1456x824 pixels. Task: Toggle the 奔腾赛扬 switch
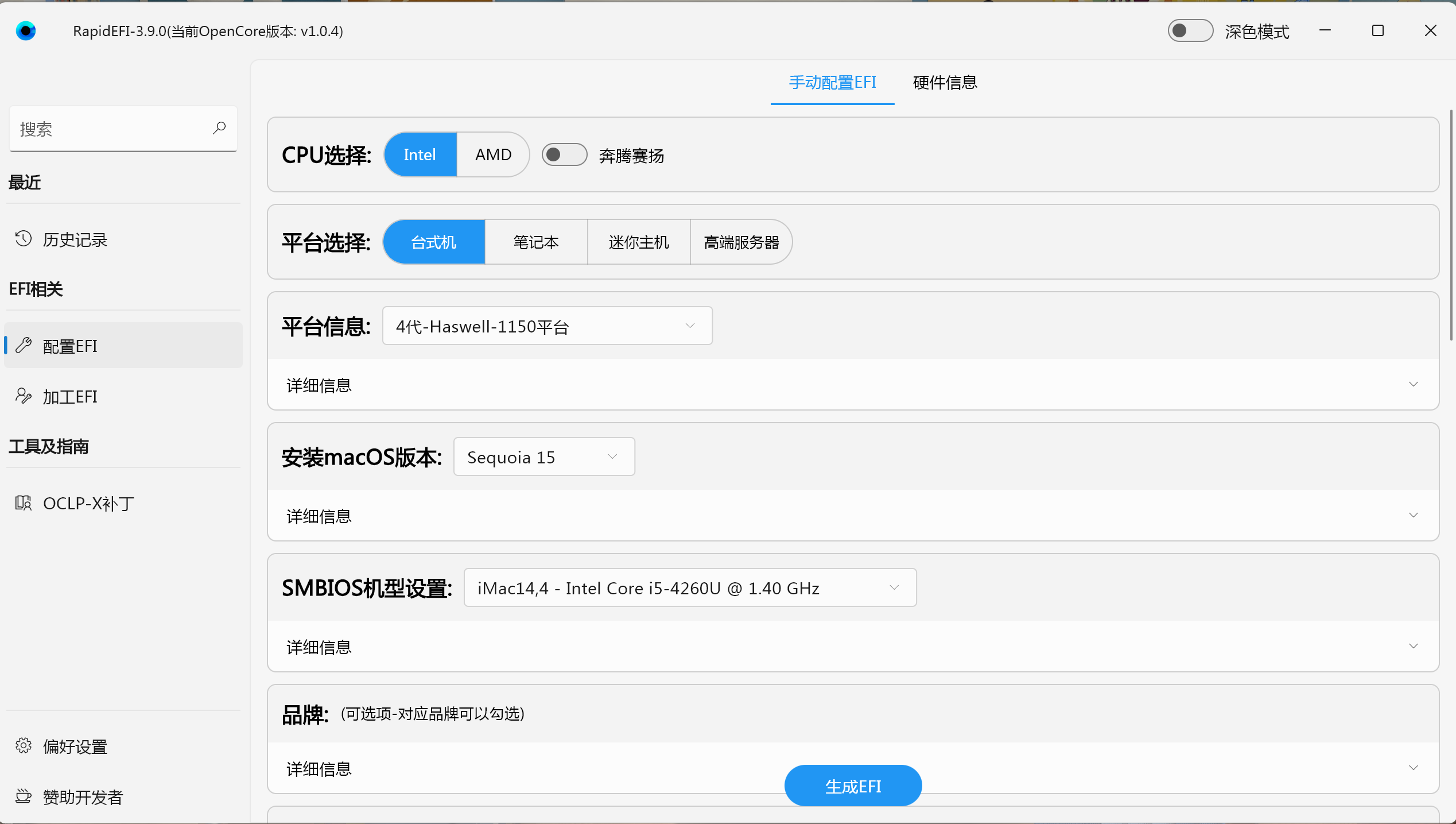point(564,154)
